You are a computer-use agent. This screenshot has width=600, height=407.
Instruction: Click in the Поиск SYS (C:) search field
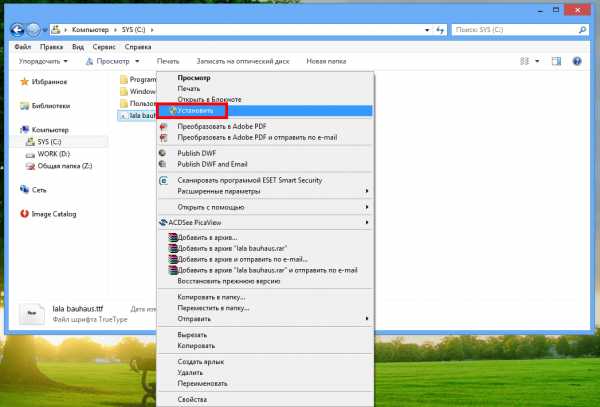click(520, 30)
